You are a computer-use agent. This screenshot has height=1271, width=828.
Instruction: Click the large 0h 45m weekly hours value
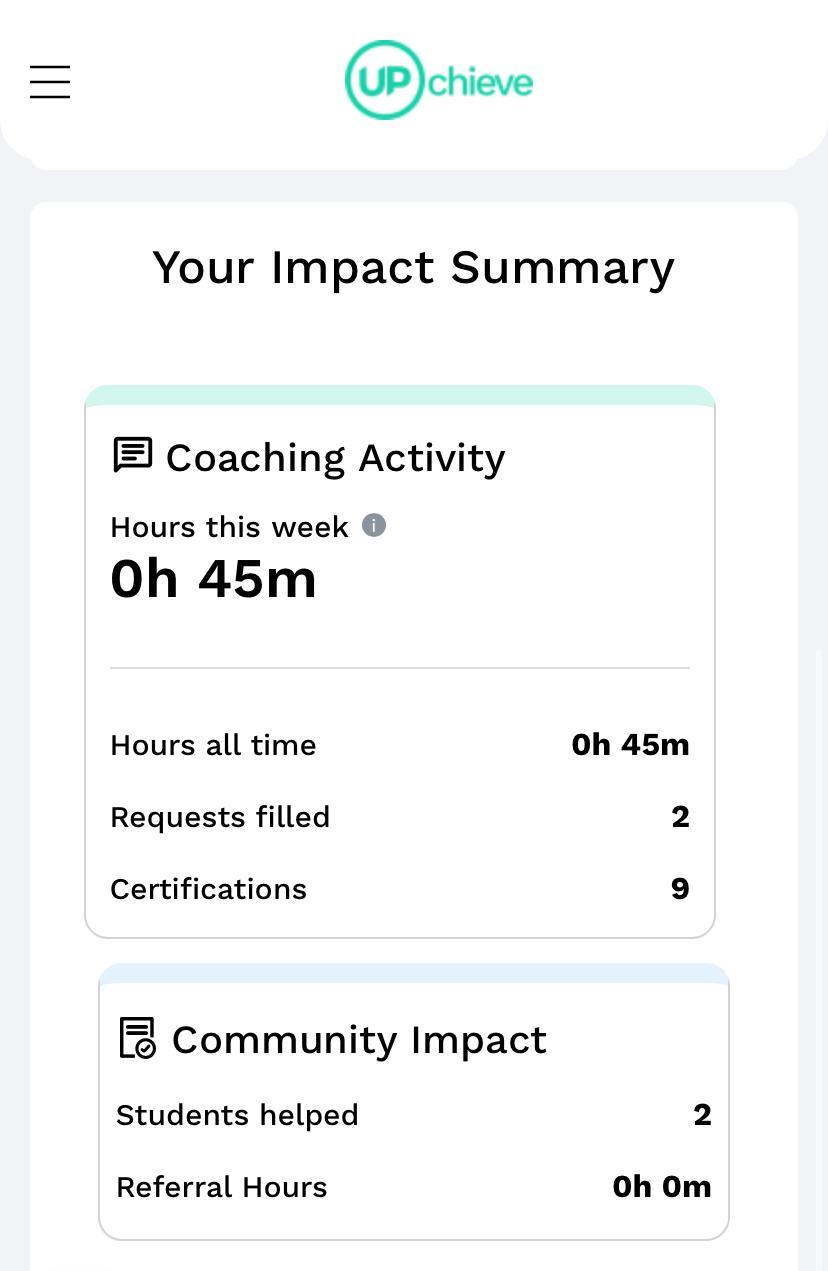[x=213, y=579]
